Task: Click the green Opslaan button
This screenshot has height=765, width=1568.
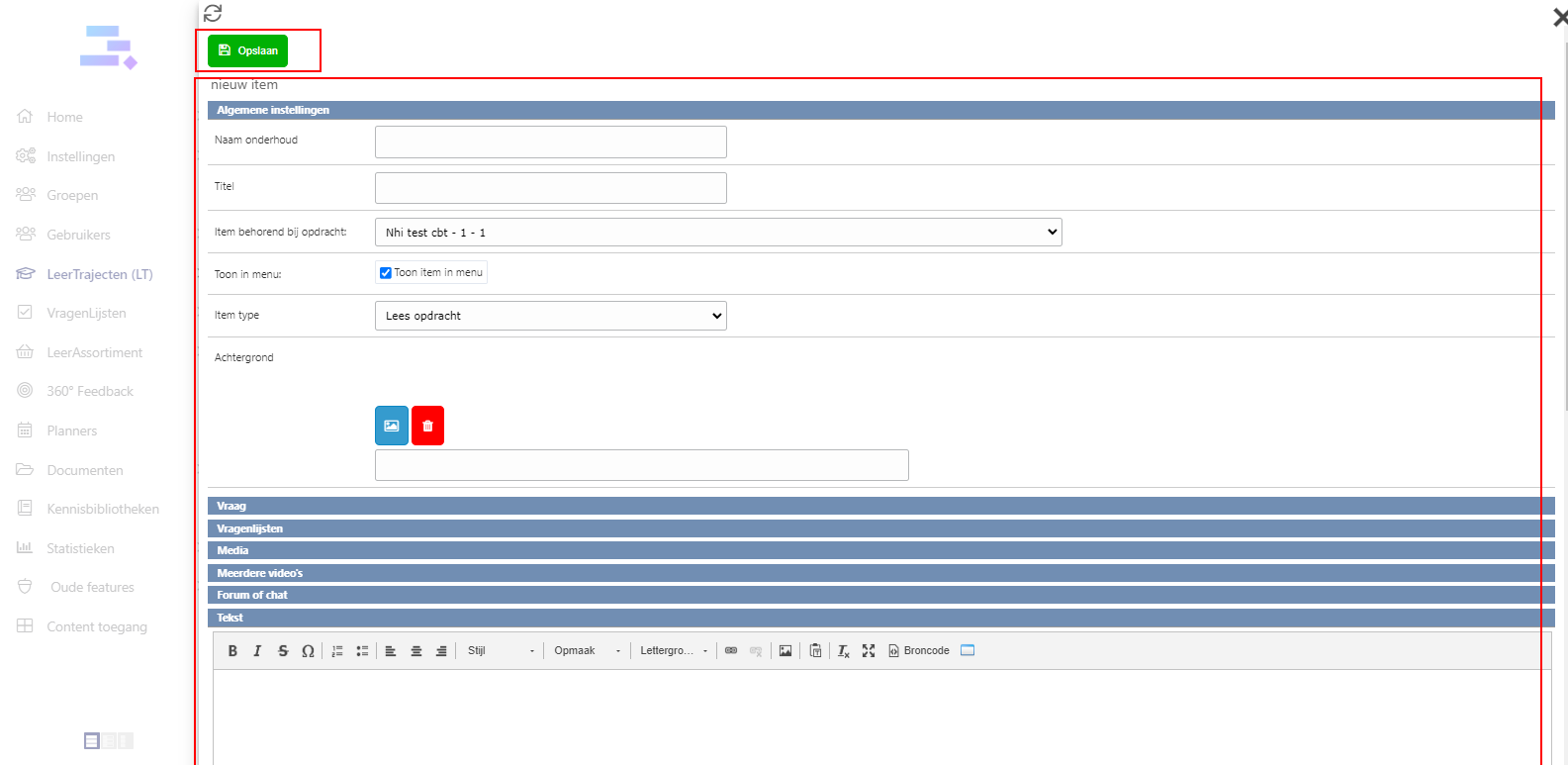Action: tap(248, 50)
